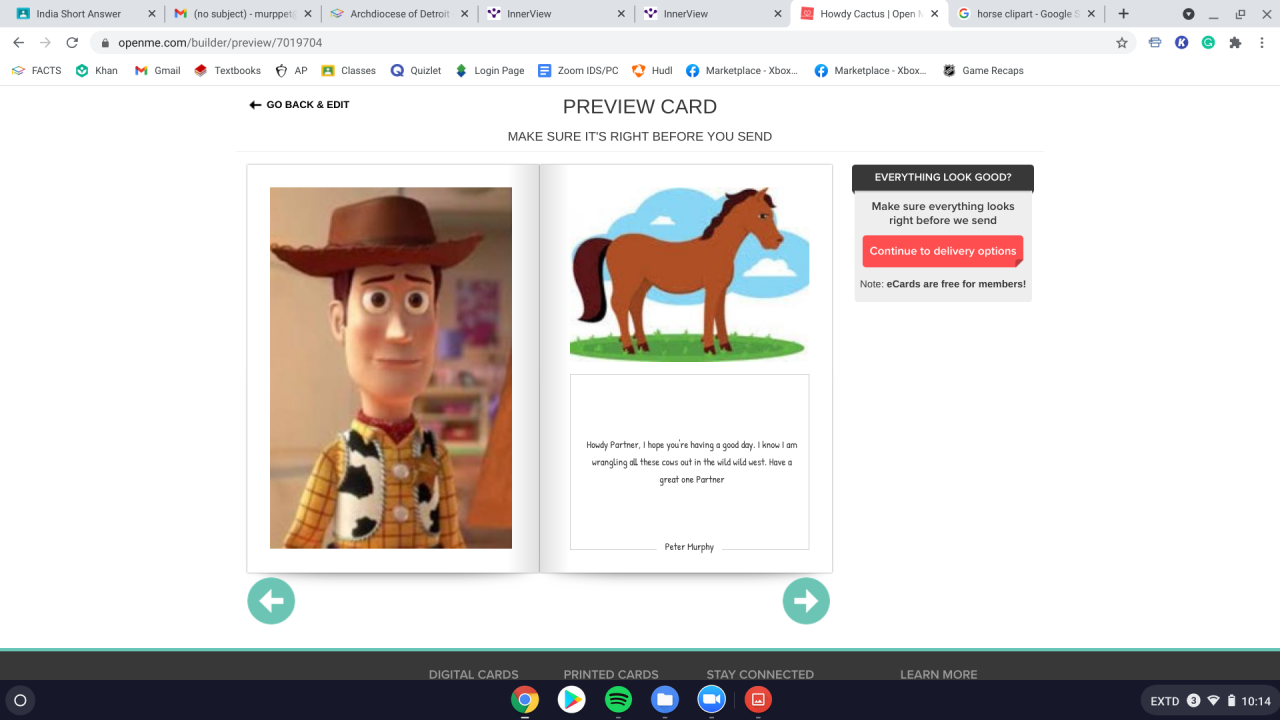Click the battery status icon
The height and width of the screenshot is (720, 1280).
coord(1232,701)
